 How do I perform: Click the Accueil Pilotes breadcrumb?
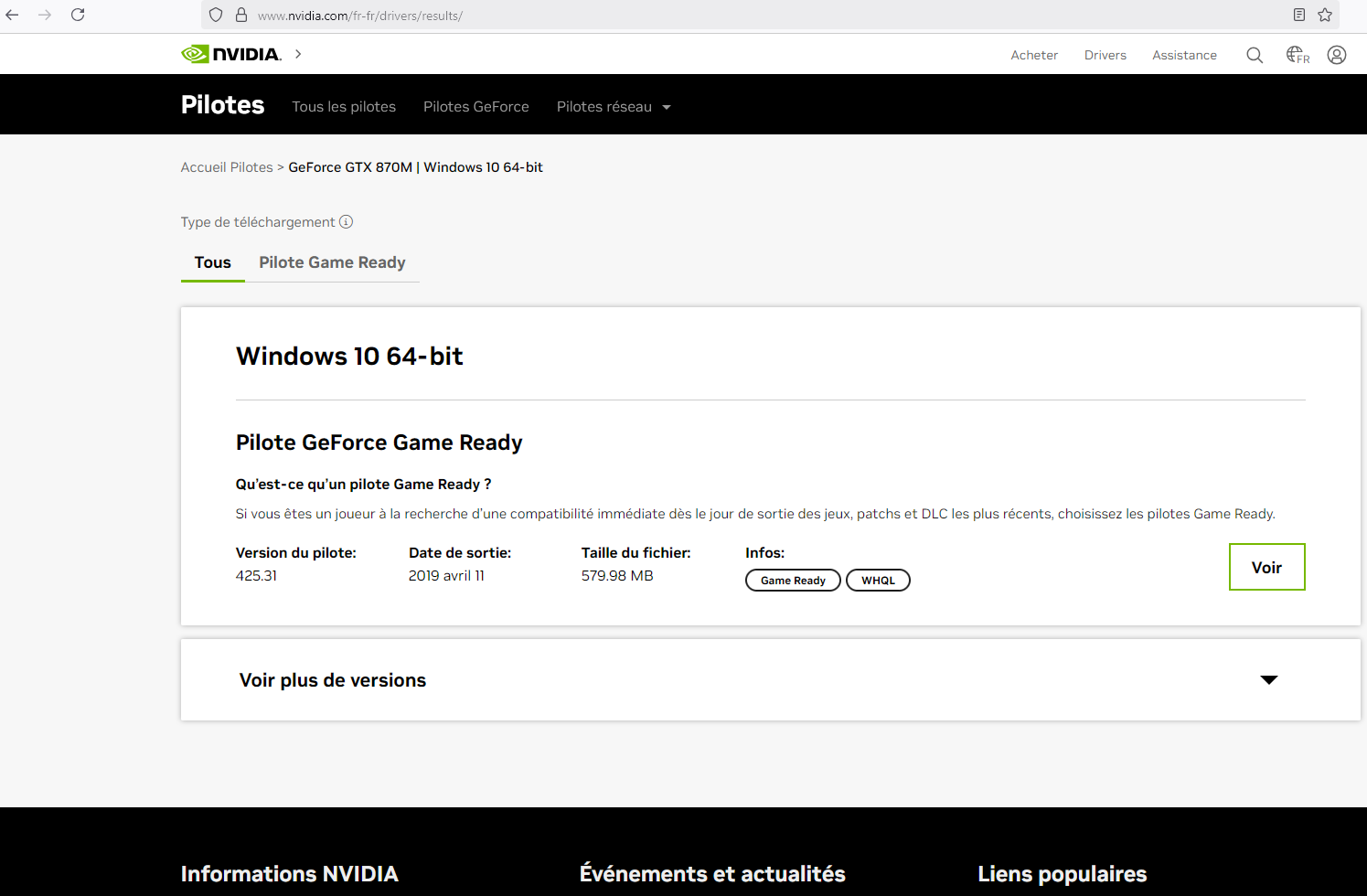(227, 167)
